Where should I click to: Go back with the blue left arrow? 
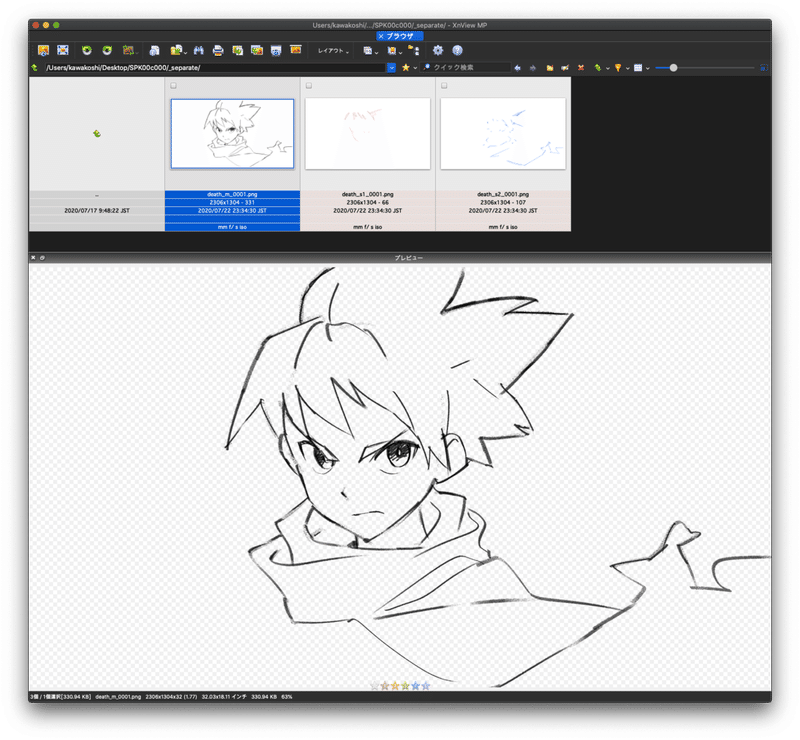click(x=517, y=67)
